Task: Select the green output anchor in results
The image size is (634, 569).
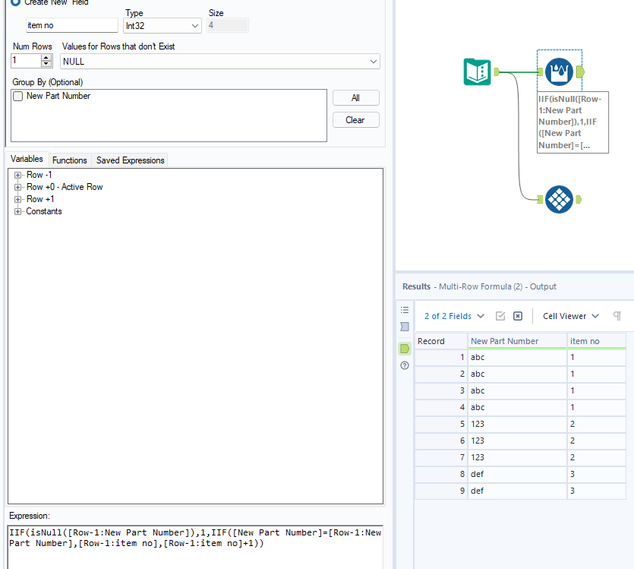Action: (404, 348)
